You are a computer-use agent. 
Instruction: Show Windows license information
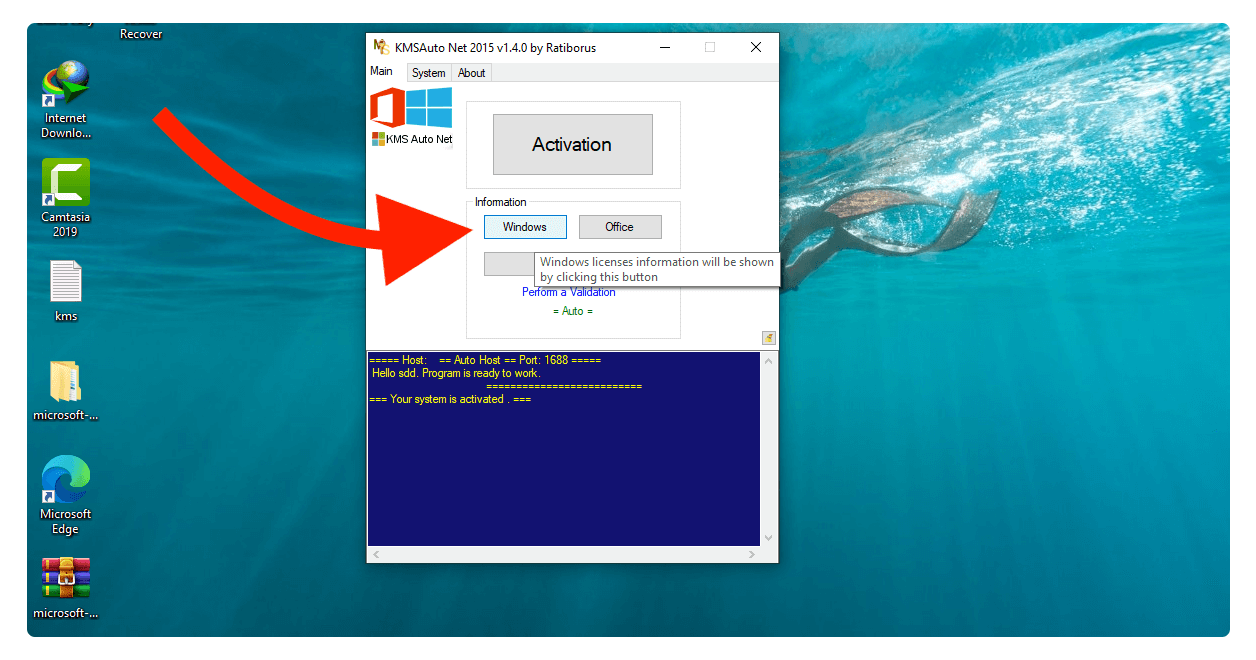525,227
